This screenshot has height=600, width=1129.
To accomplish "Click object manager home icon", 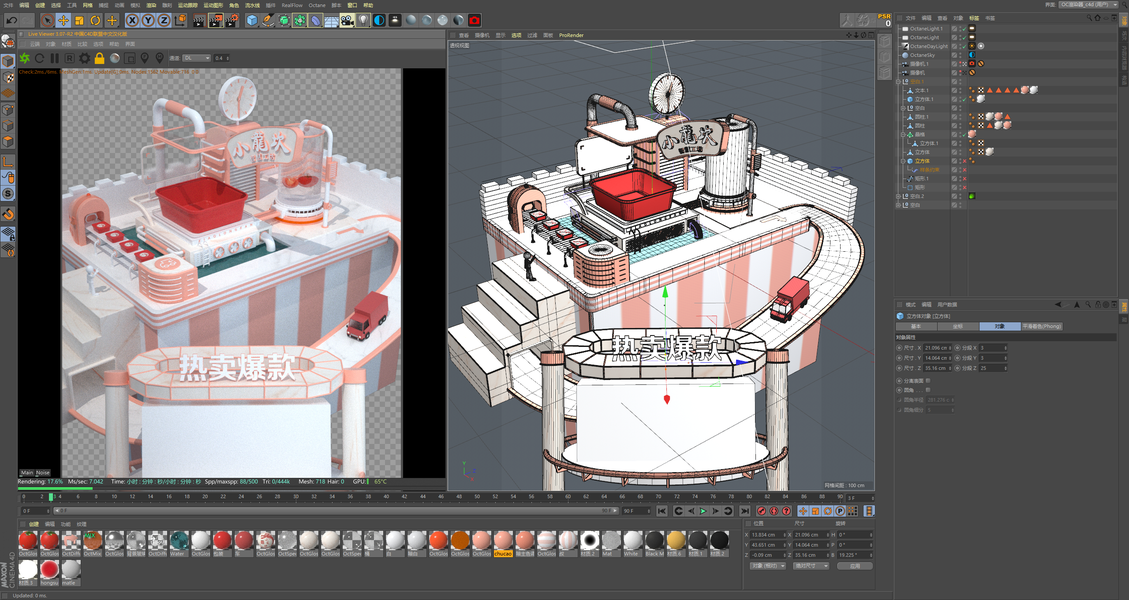I will (x=1099, y=17).
